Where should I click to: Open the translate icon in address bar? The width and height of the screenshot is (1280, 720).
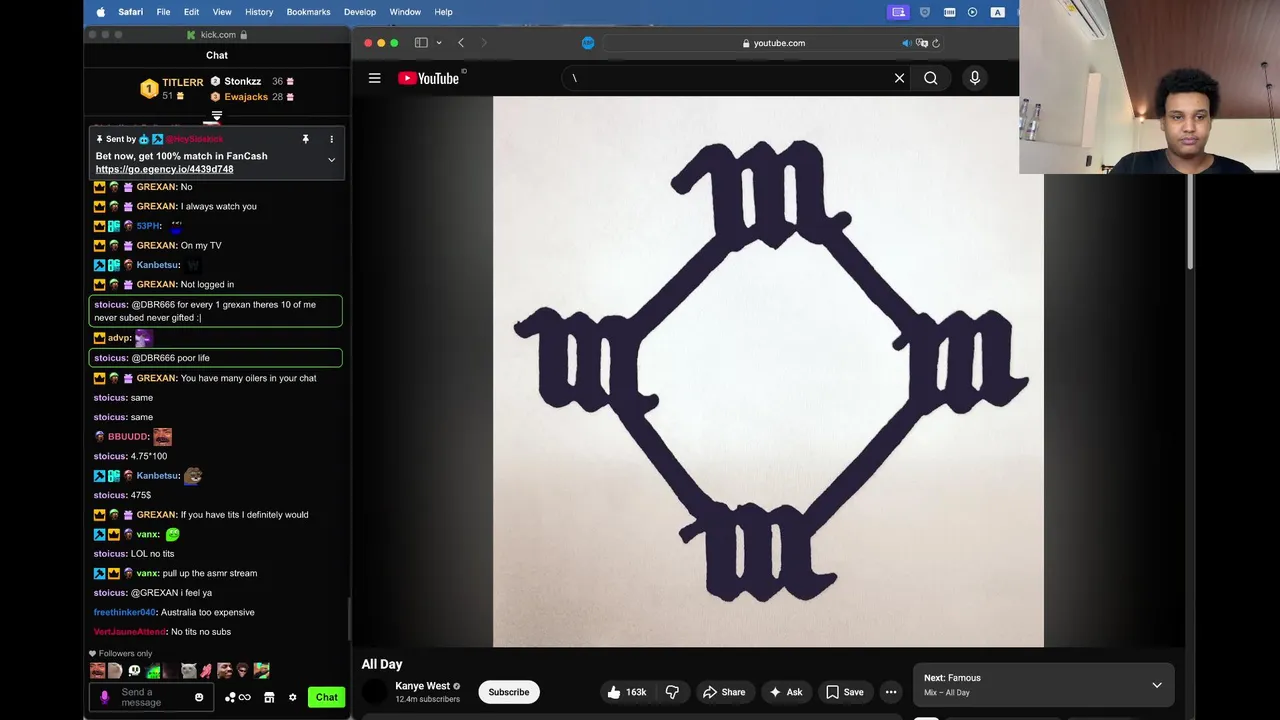coord(922,43)
